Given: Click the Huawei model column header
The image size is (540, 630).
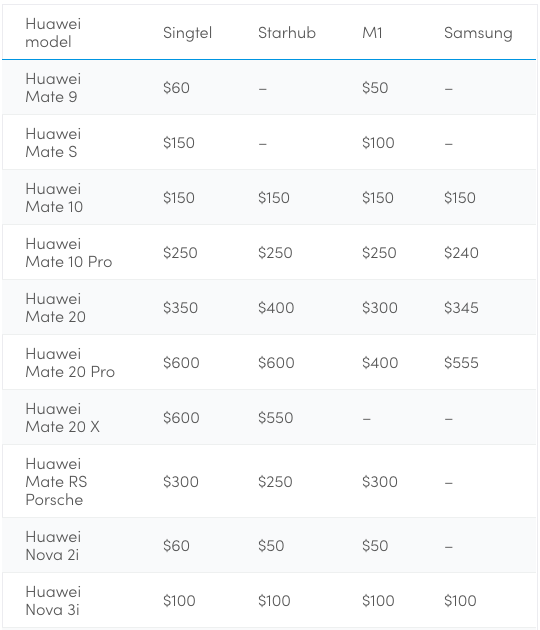Looking at the screenshot, I should (x=53, y=33).
